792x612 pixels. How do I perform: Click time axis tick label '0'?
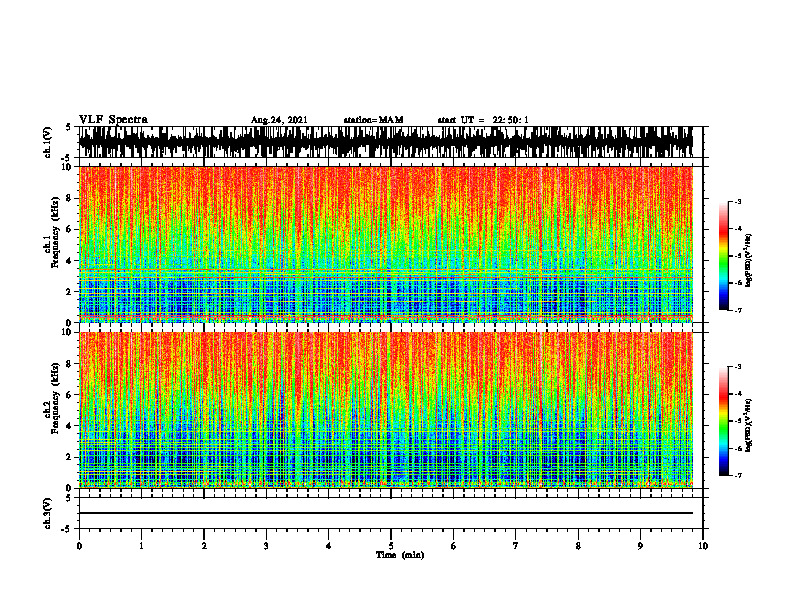pos(79,546)
